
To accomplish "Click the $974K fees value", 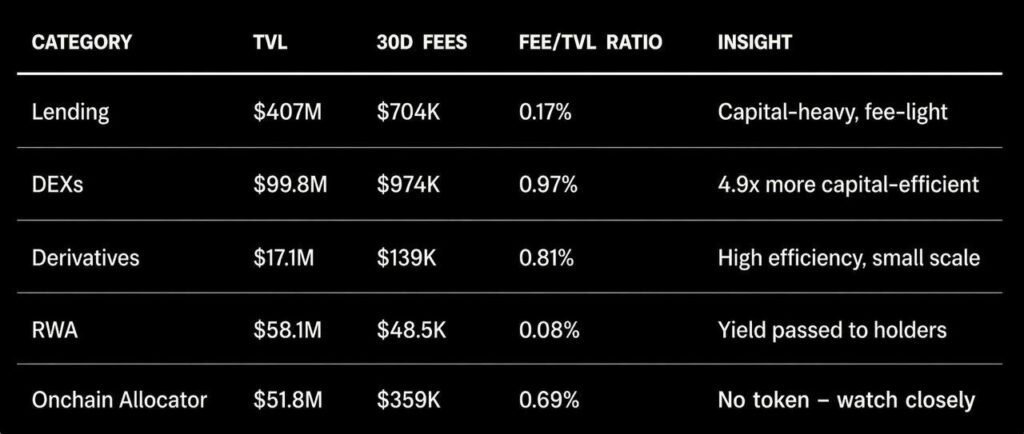I will (x=411, y=185).
